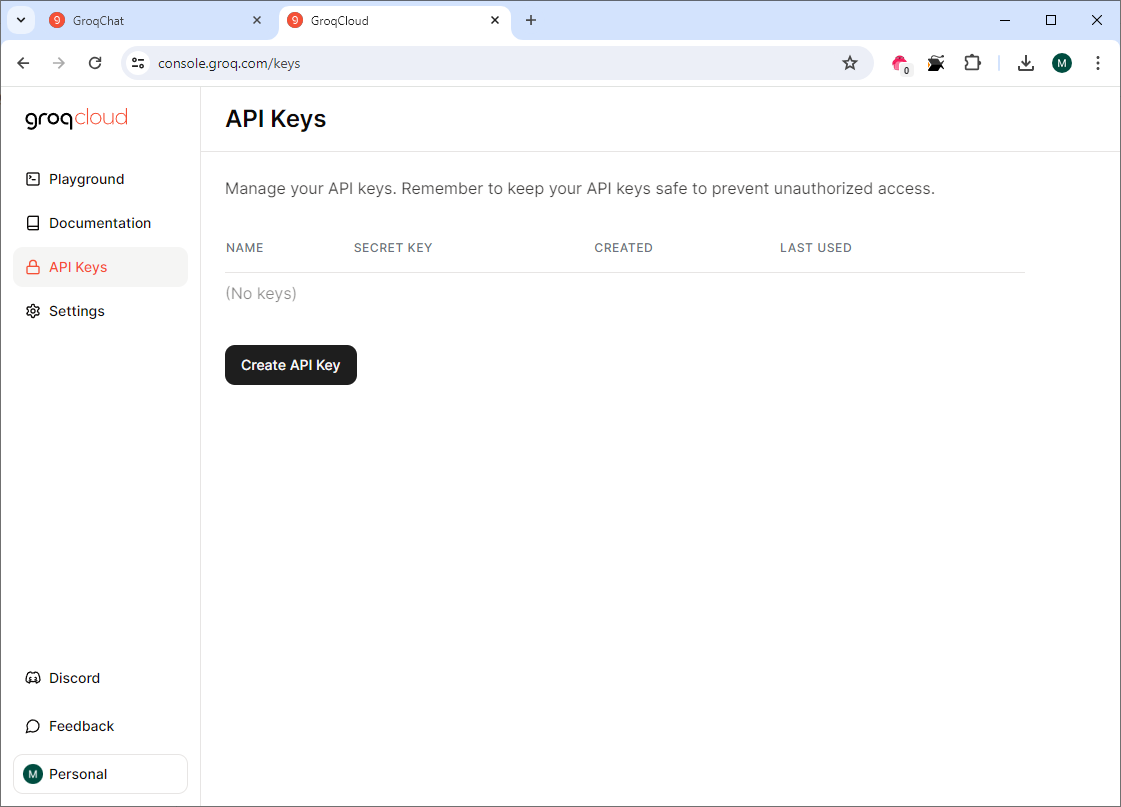
Task: Click the Create API Key button
Action: [291, 365]
